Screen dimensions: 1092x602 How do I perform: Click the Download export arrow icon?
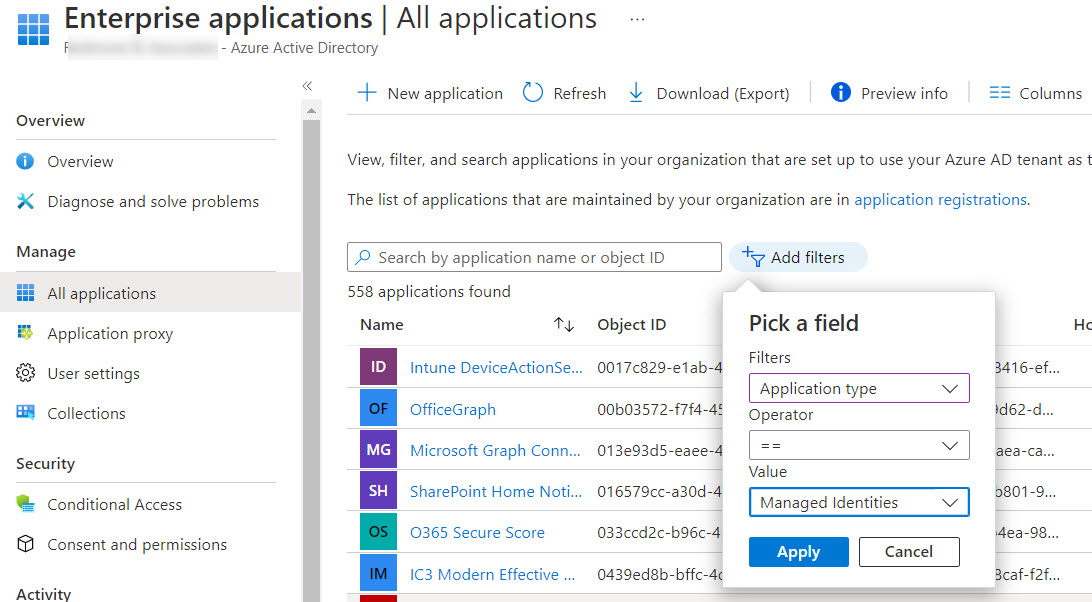click(636, 93)
